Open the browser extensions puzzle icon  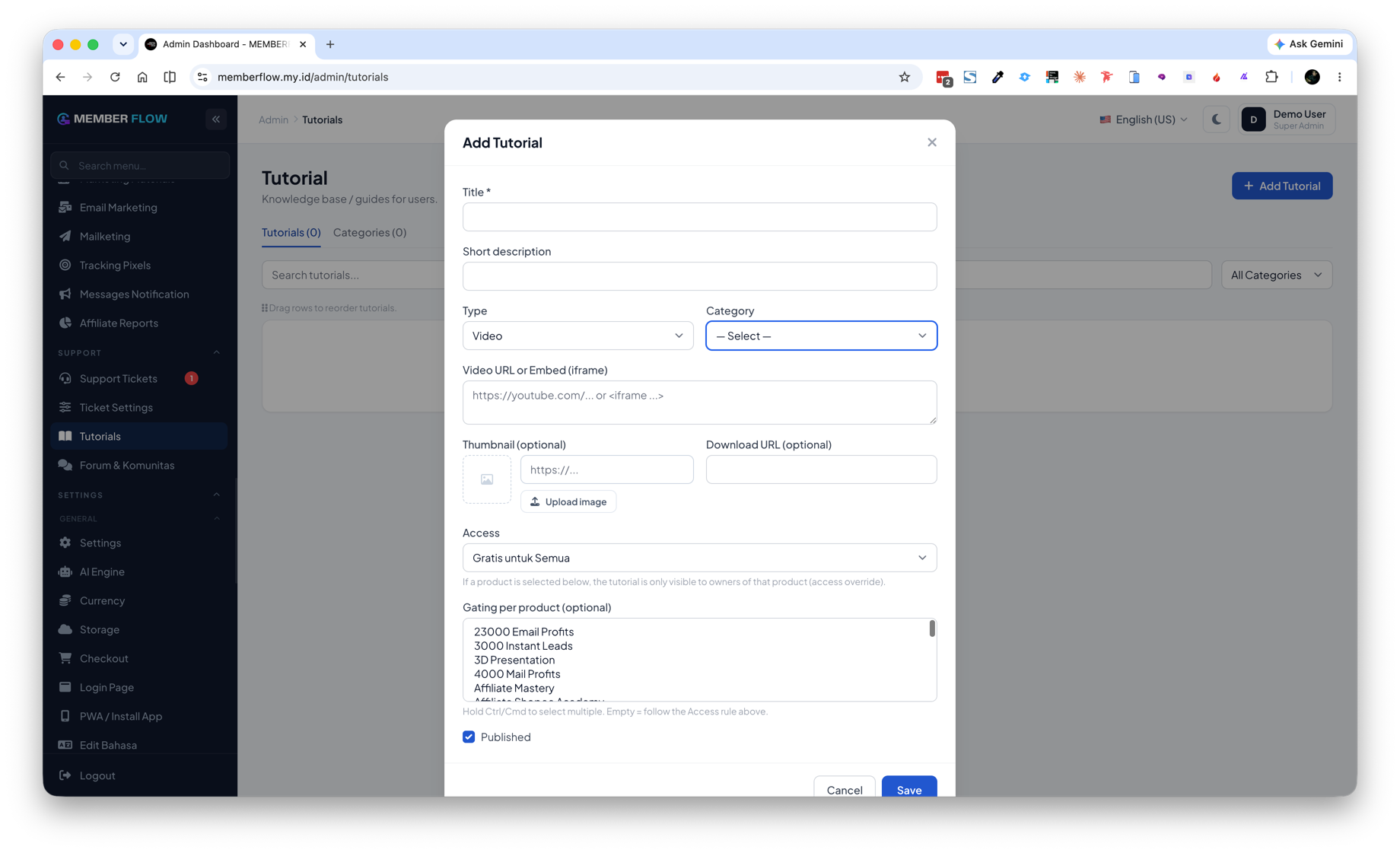(1271, 77)
